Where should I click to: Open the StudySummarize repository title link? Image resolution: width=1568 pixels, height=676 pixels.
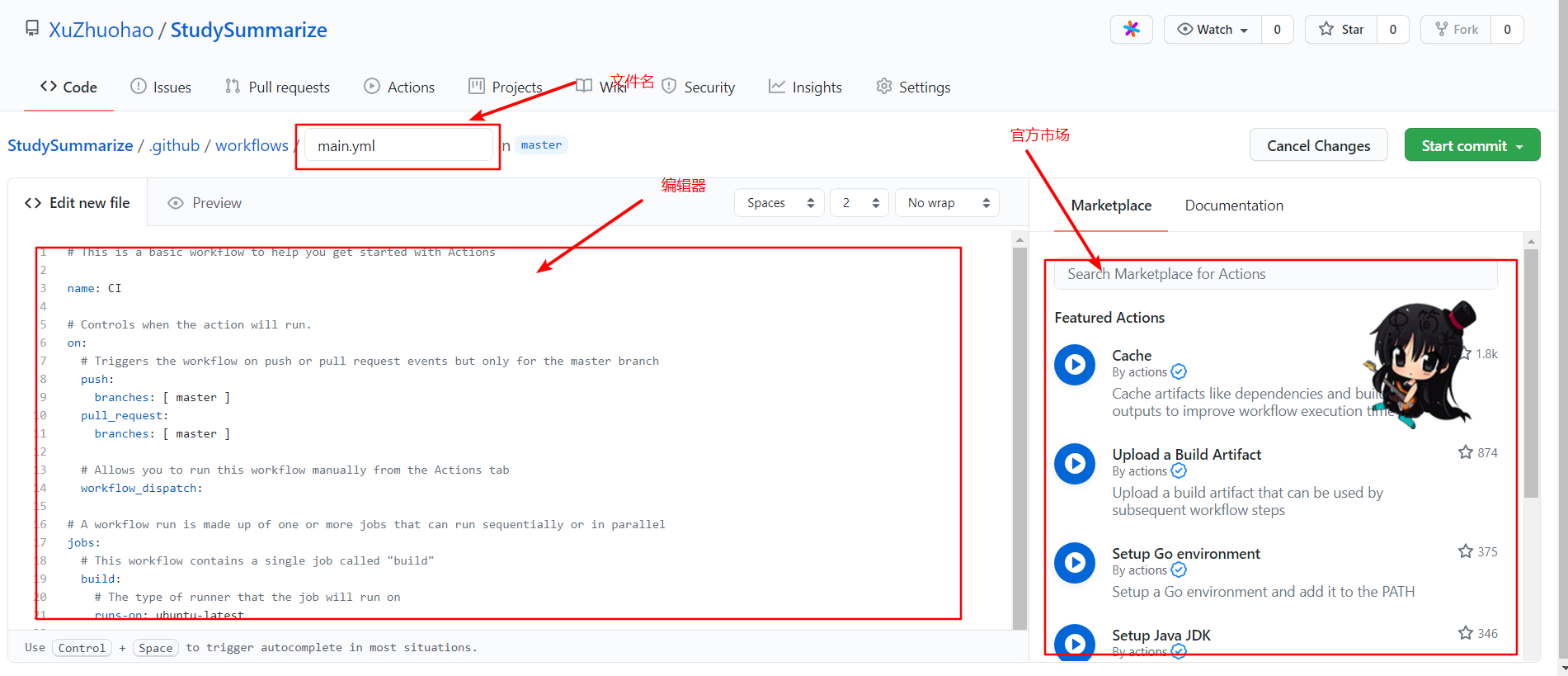pos(248,30)
